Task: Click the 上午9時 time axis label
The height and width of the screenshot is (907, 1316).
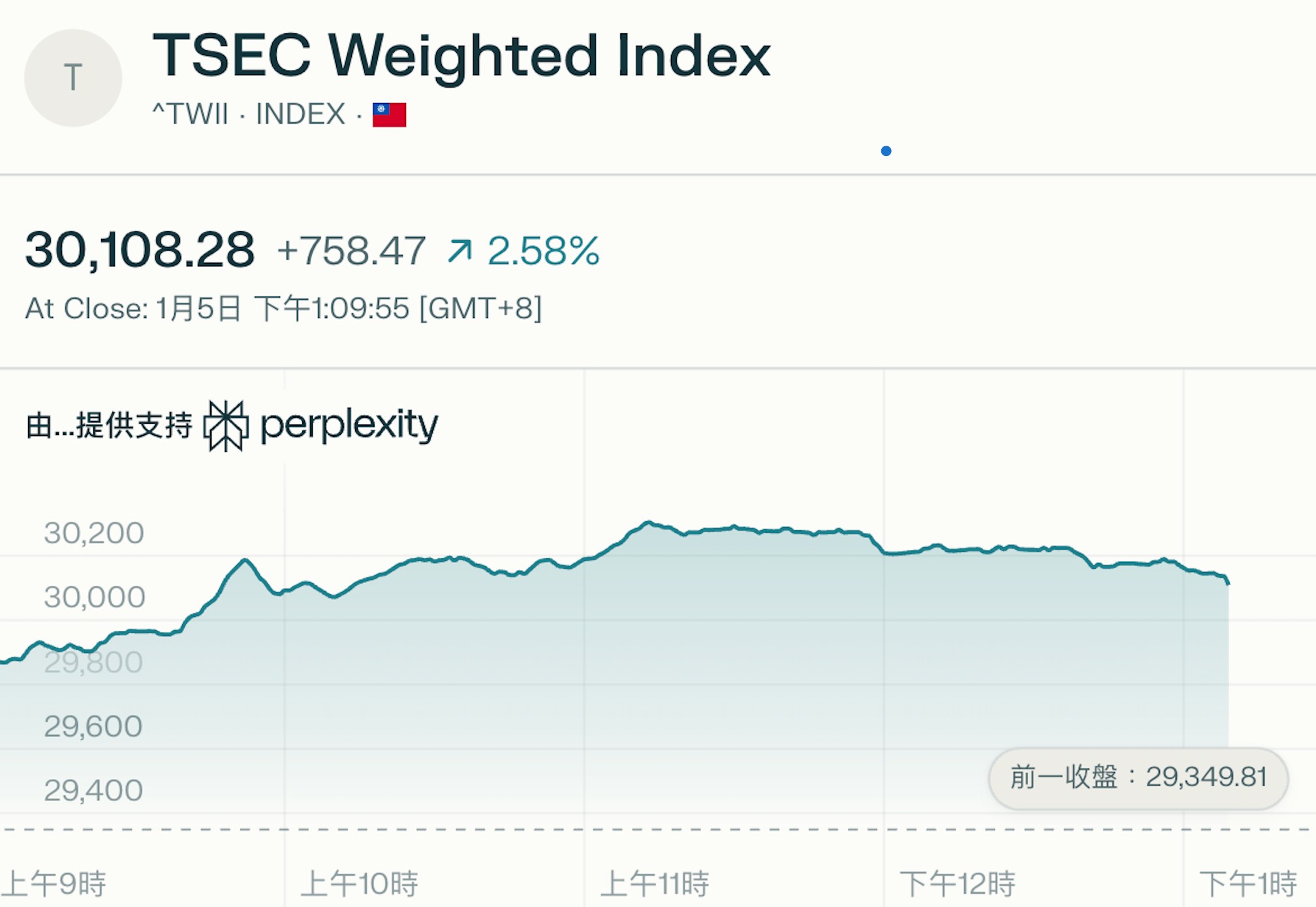Action: pos(54,883)
